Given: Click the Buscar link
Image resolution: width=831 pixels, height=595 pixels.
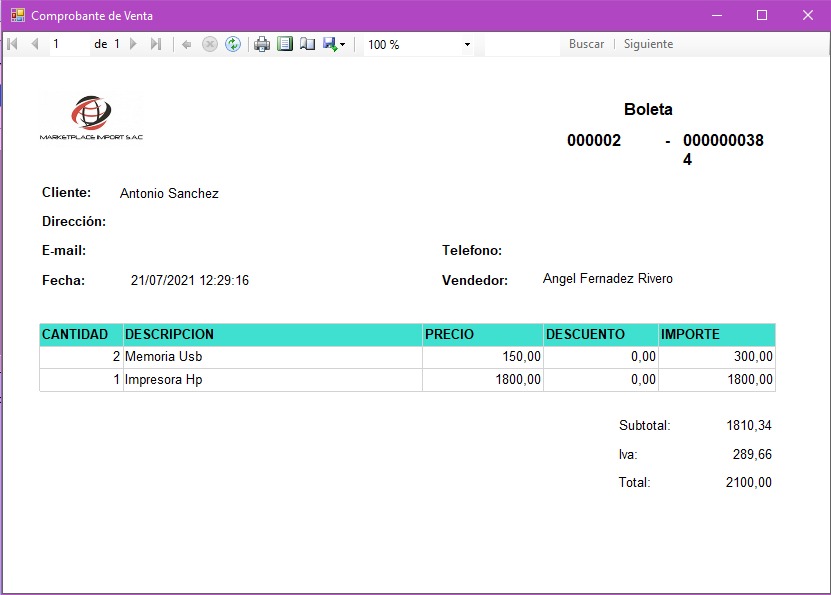Looking at the screenshot, I should click(x=586, y=44).
